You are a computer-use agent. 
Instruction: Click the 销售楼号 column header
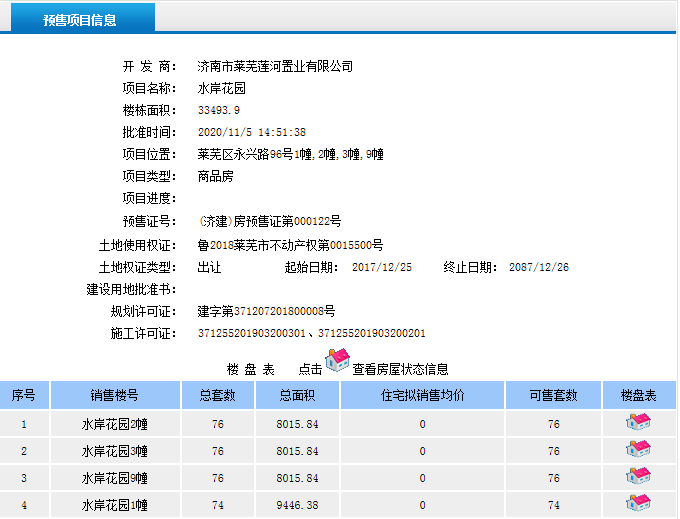[115, 395]
